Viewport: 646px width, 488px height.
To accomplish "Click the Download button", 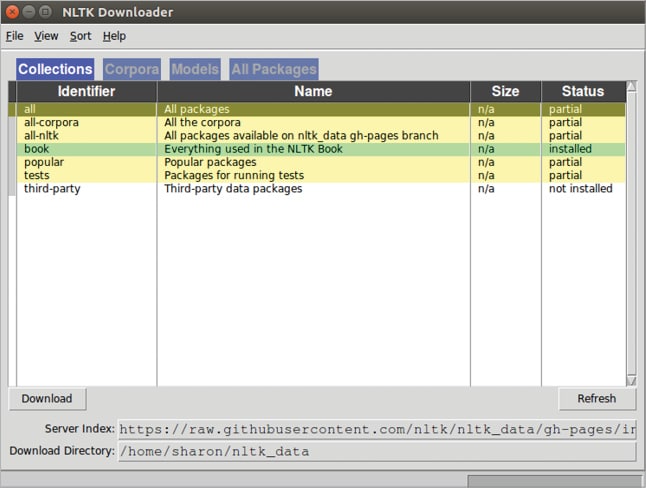I will pyautogui.click(x=47, y=399).
